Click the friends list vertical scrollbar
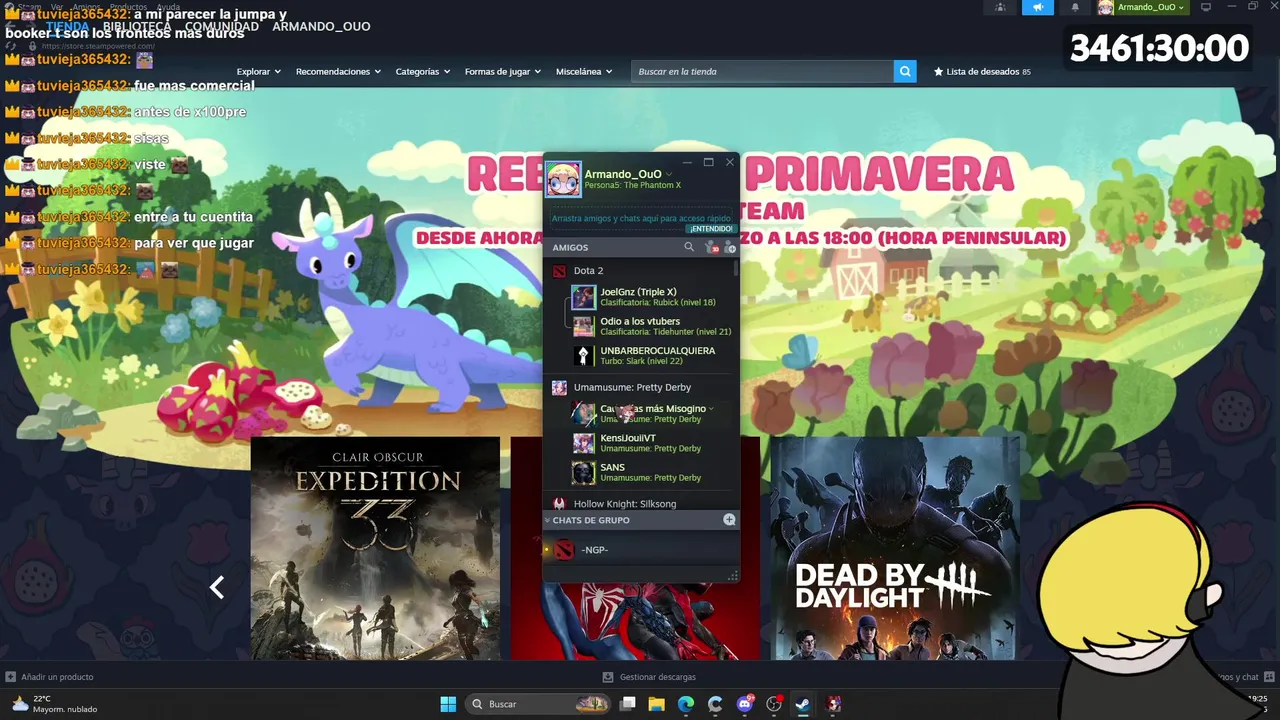Screen dimensions: 1280x720 click(737, 268)
